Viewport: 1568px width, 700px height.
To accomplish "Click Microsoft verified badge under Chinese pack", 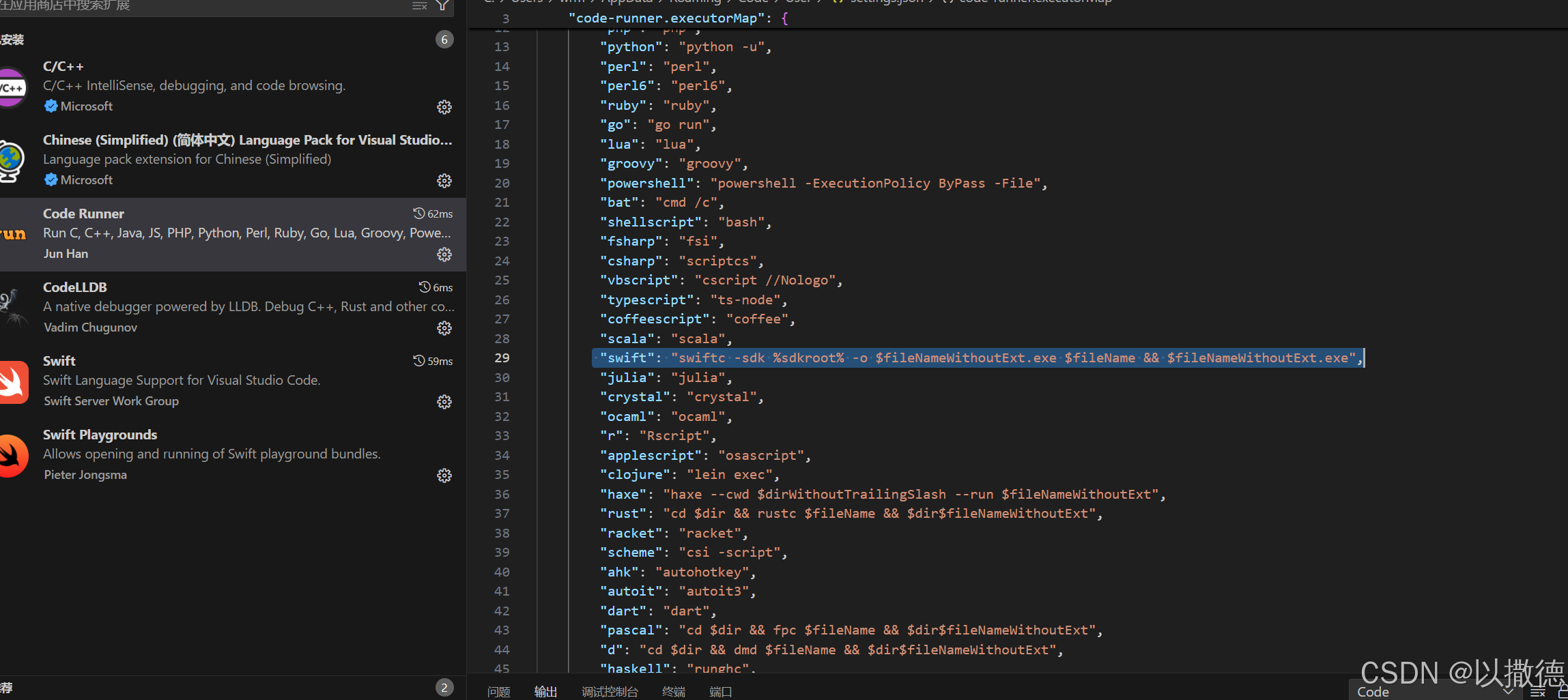I will click(51, 180).
